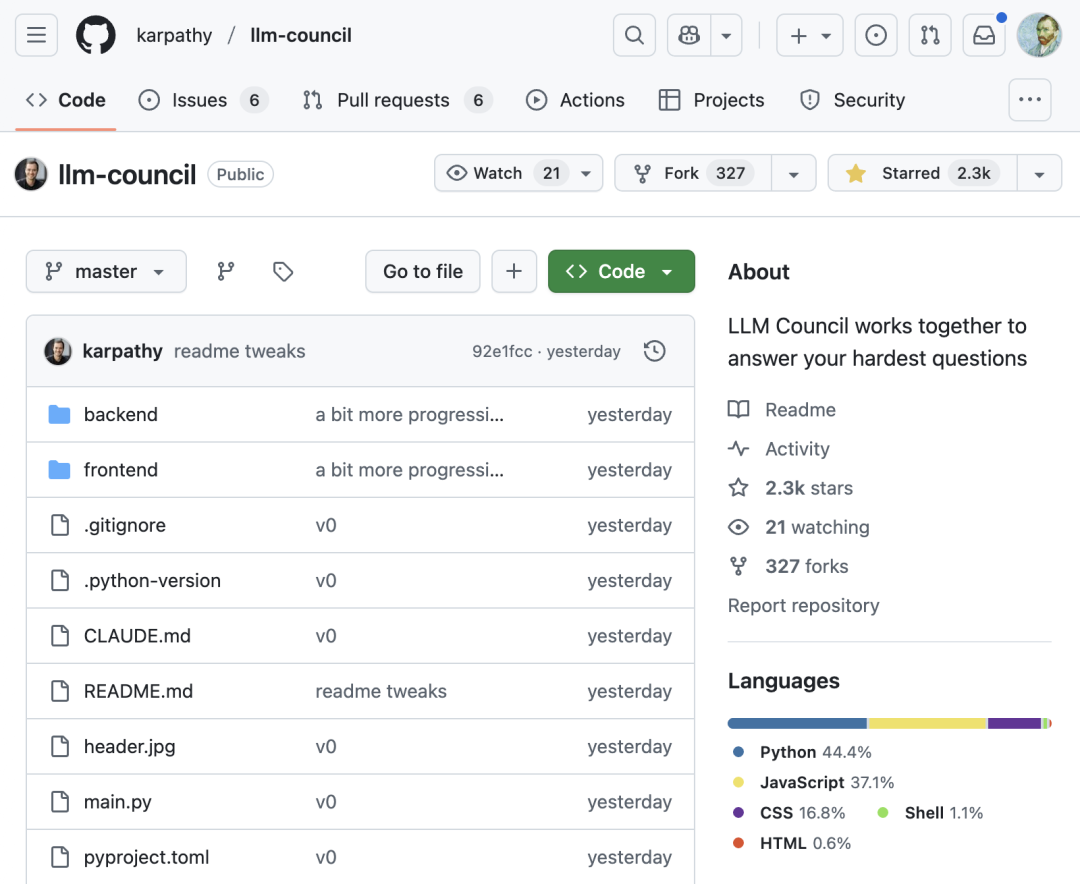
Task: Click the Go to file button
Action: pos(423,271)
